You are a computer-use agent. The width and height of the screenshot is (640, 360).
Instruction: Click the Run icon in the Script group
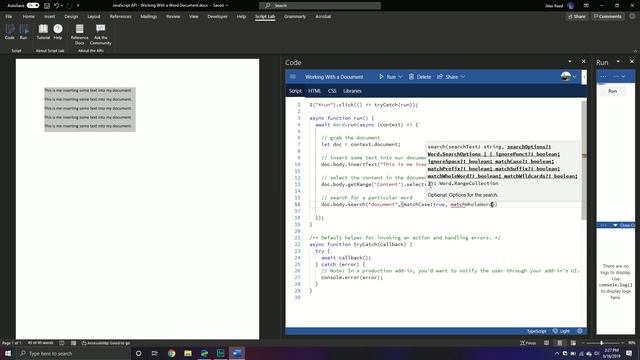(24, 32)
